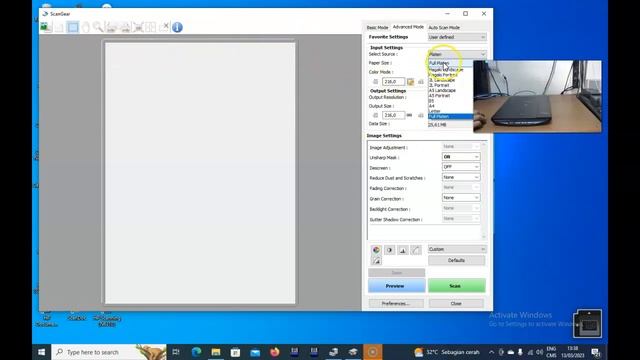Switch to the Auto Scan Mode tab
640x360 pixels.
444,27
